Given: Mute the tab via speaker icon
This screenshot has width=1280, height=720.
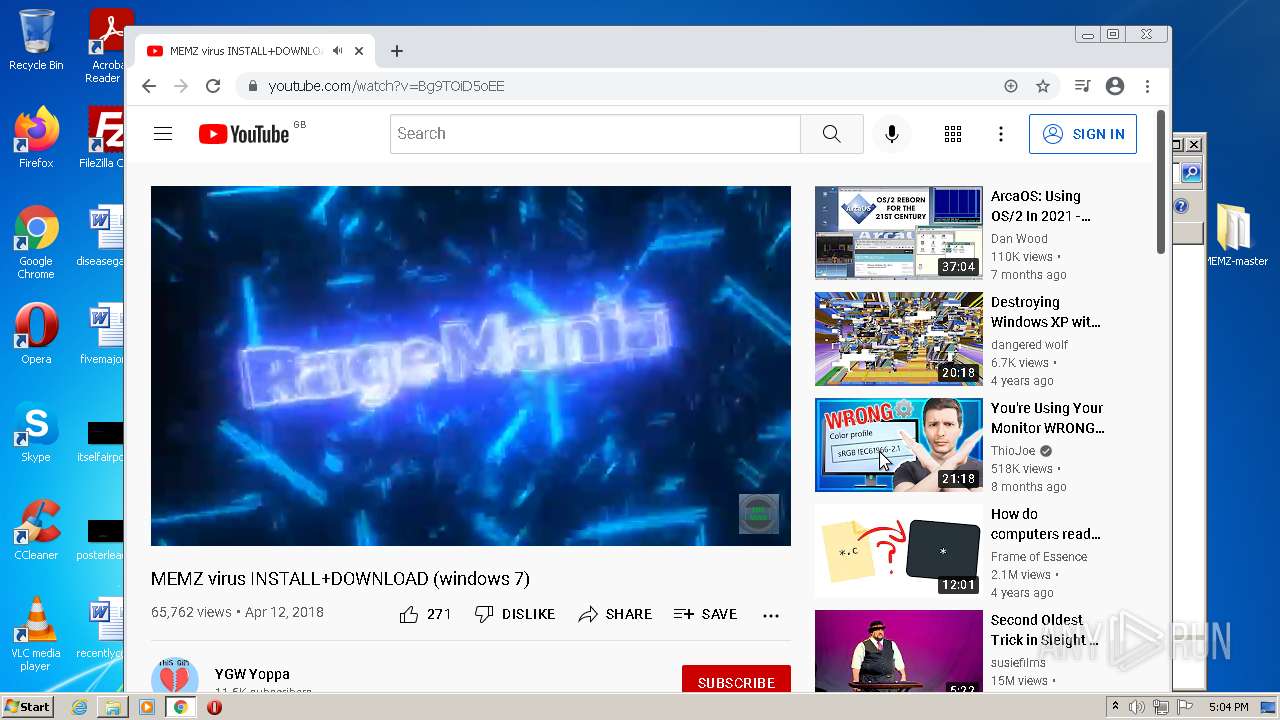Looking at the screenshot, I should point(338,51).
